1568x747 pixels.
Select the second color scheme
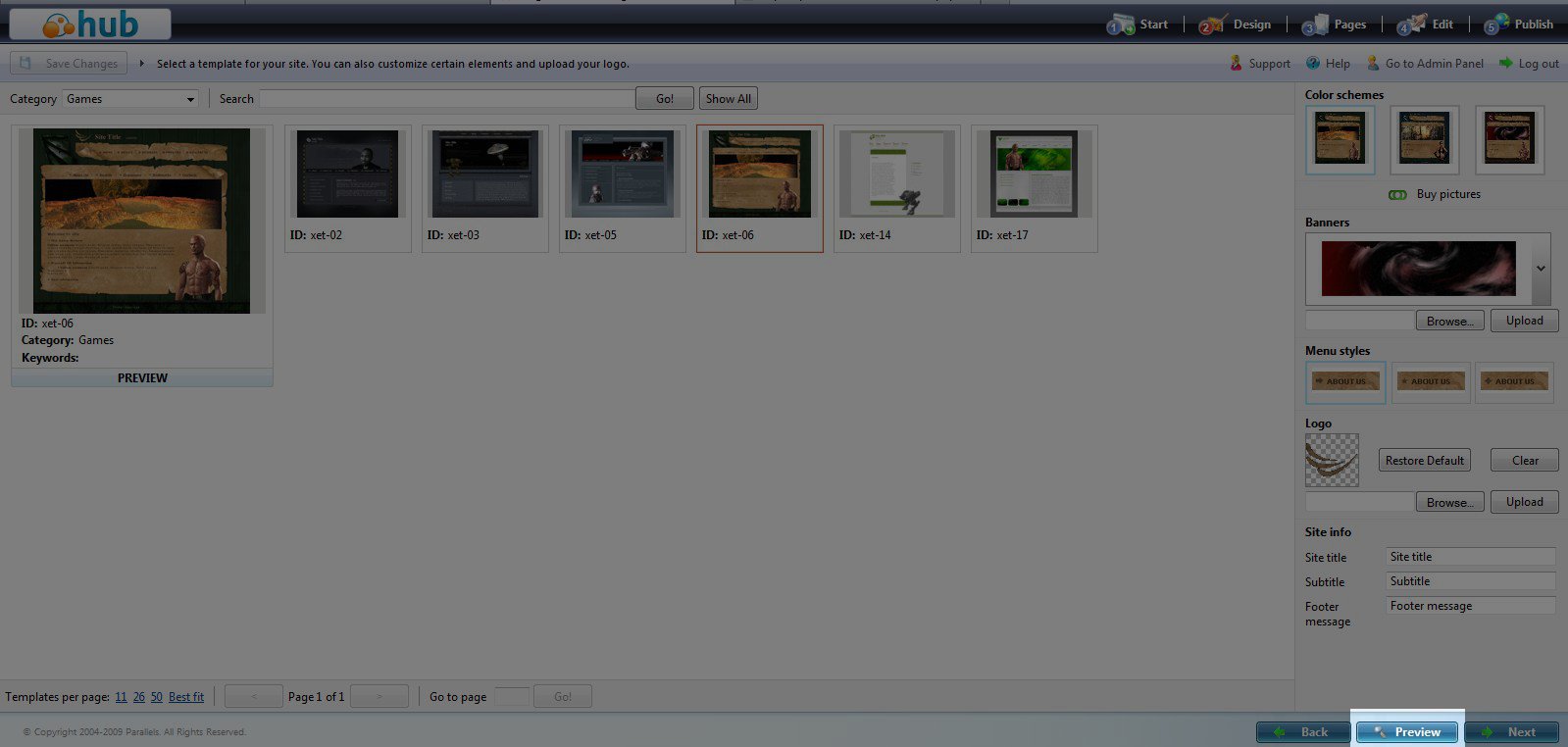[x=1424, y=139]
